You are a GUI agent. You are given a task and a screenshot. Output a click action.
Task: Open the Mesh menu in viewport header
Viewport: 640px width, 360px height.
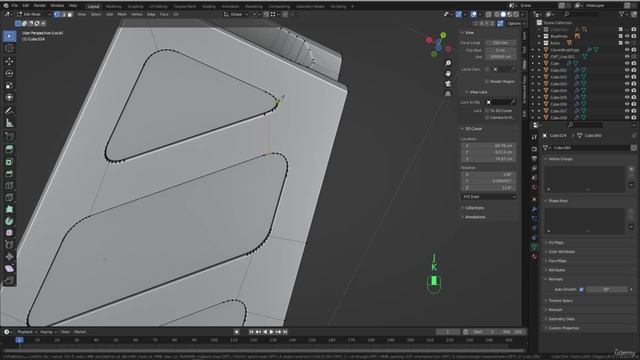pos(122,14)
